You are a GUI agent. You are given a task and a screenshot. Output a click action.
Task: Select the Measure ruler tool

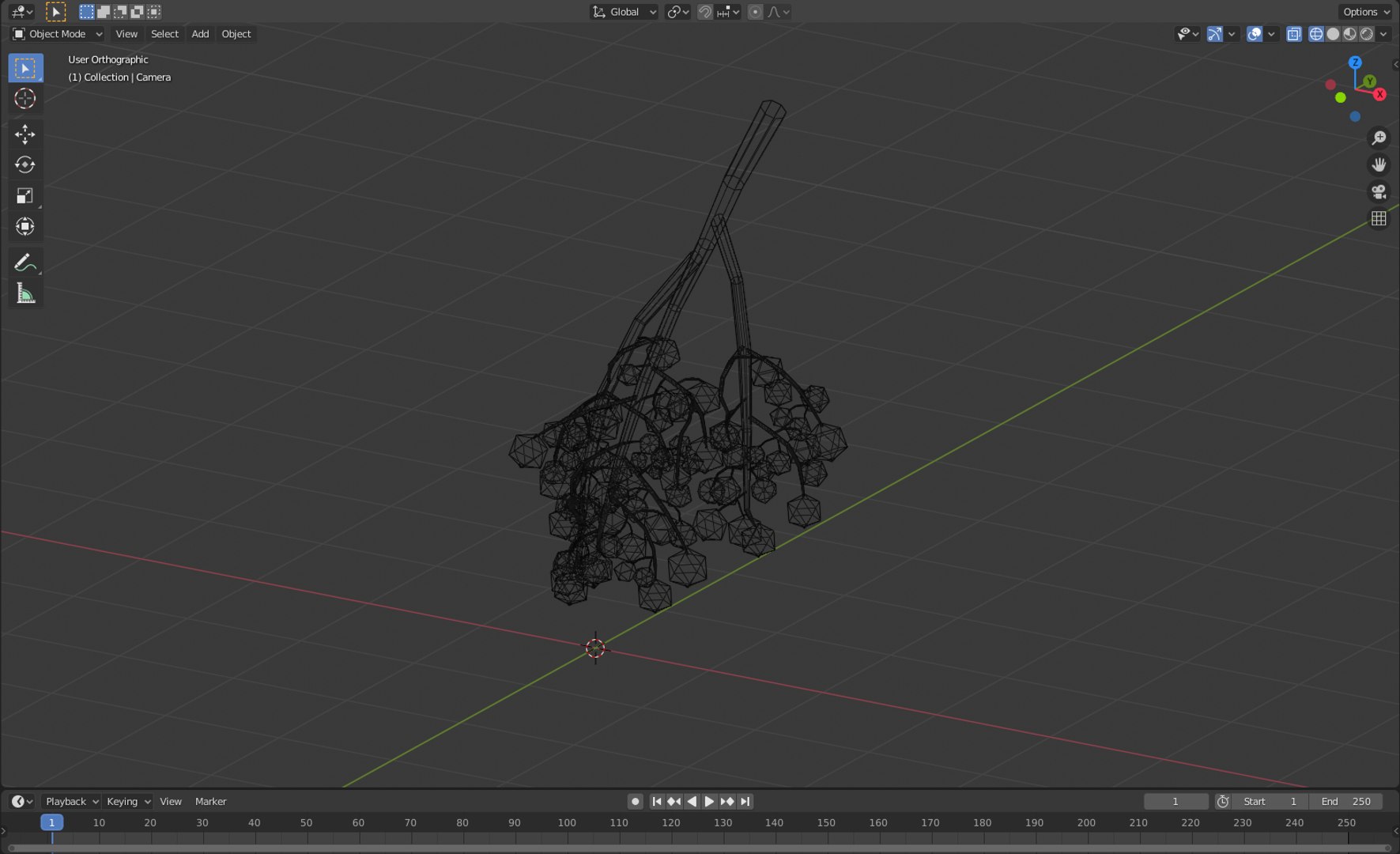pyautogui.click(x=25, y=294)
